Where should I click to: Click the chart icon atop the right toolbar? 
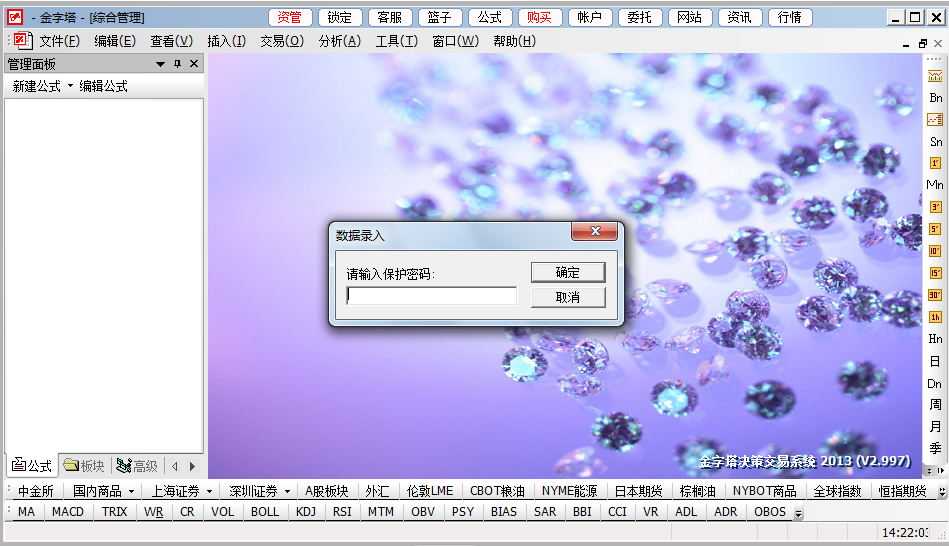pyautogui.click(x=935, y=76)
